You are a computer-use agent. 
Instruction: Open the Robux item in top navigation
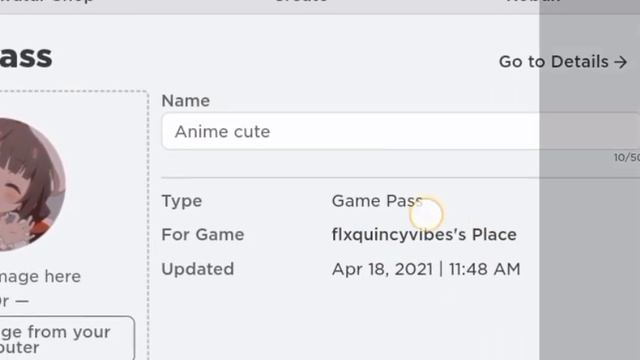pos(533,1)
